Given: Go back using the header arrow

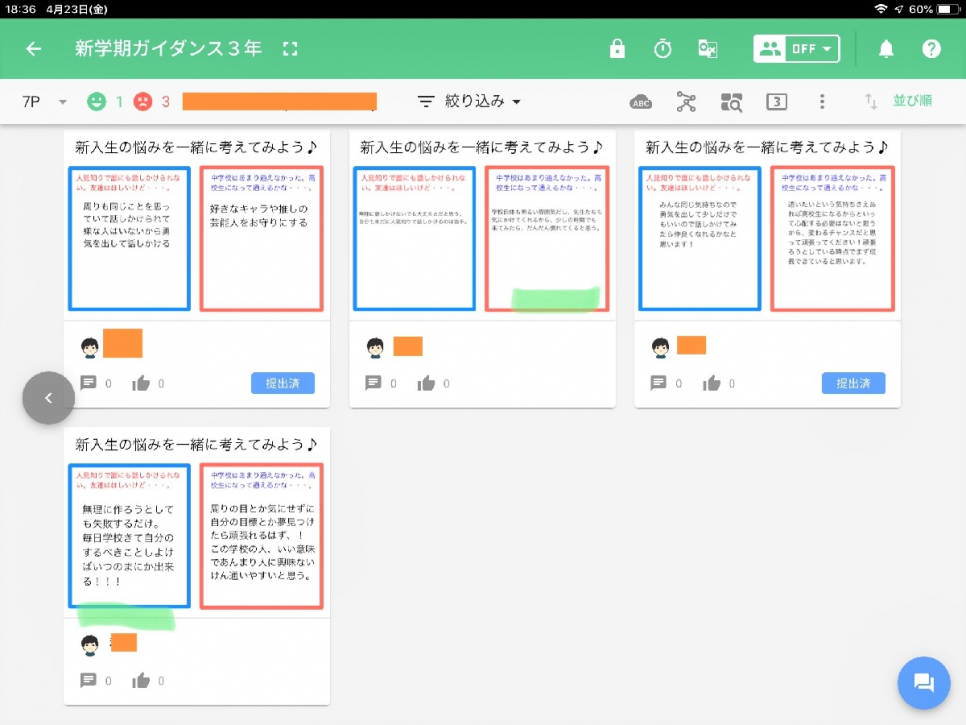Looking at the screenshot, I should (34, 49).
